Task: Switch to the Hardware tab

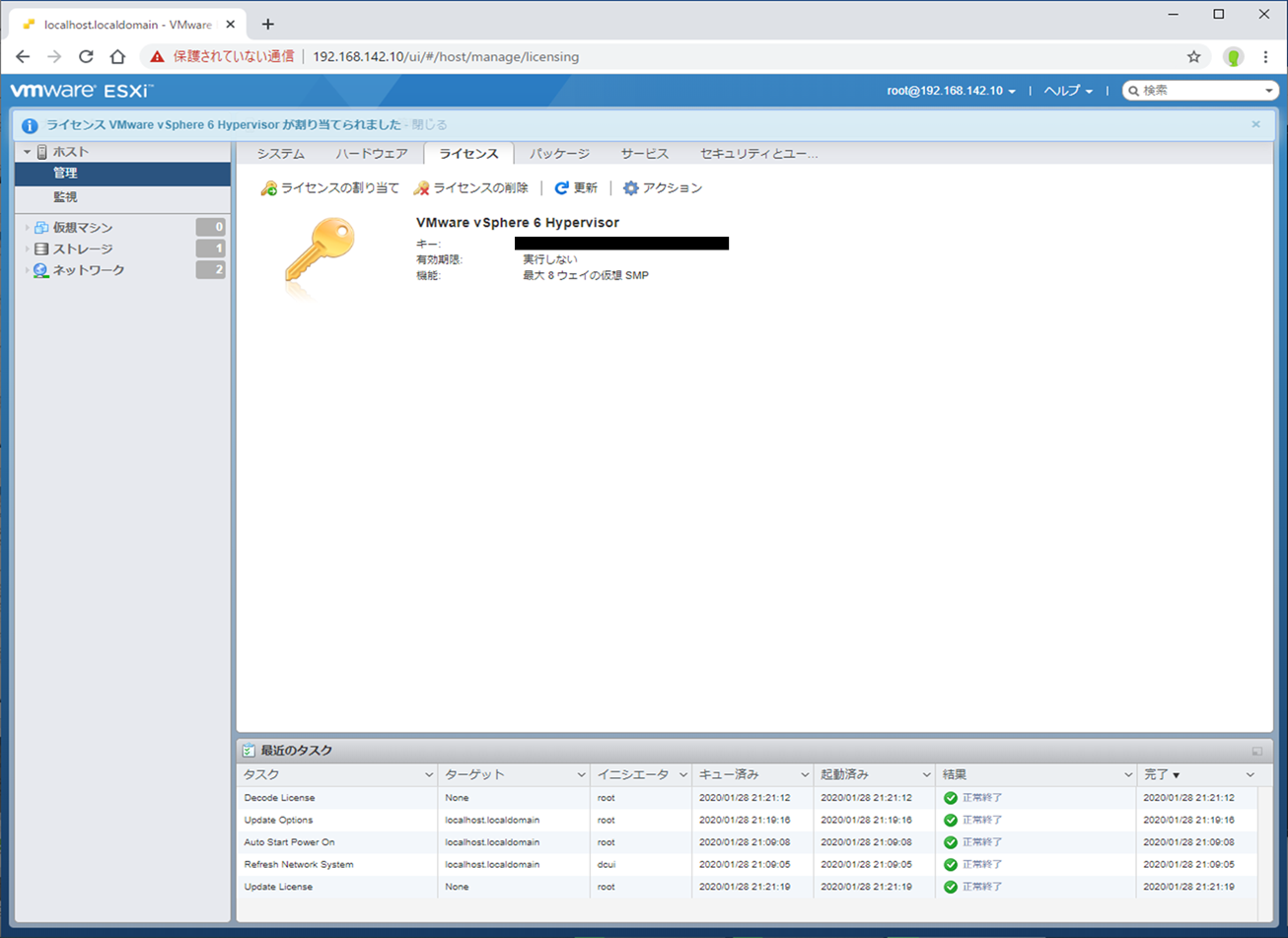Action: coord(371,154)
